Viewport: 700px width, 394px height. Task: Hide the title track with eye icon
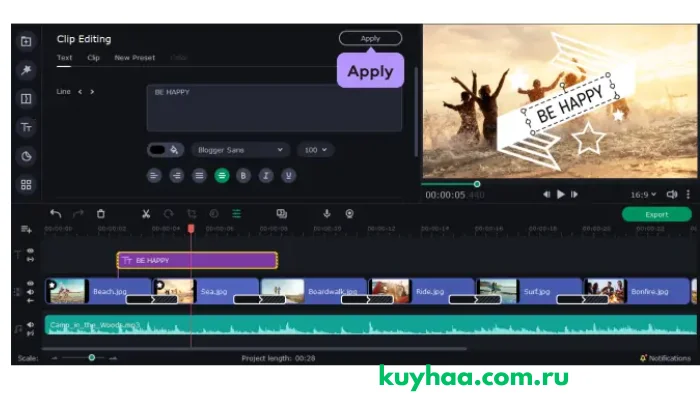(30, 251)
